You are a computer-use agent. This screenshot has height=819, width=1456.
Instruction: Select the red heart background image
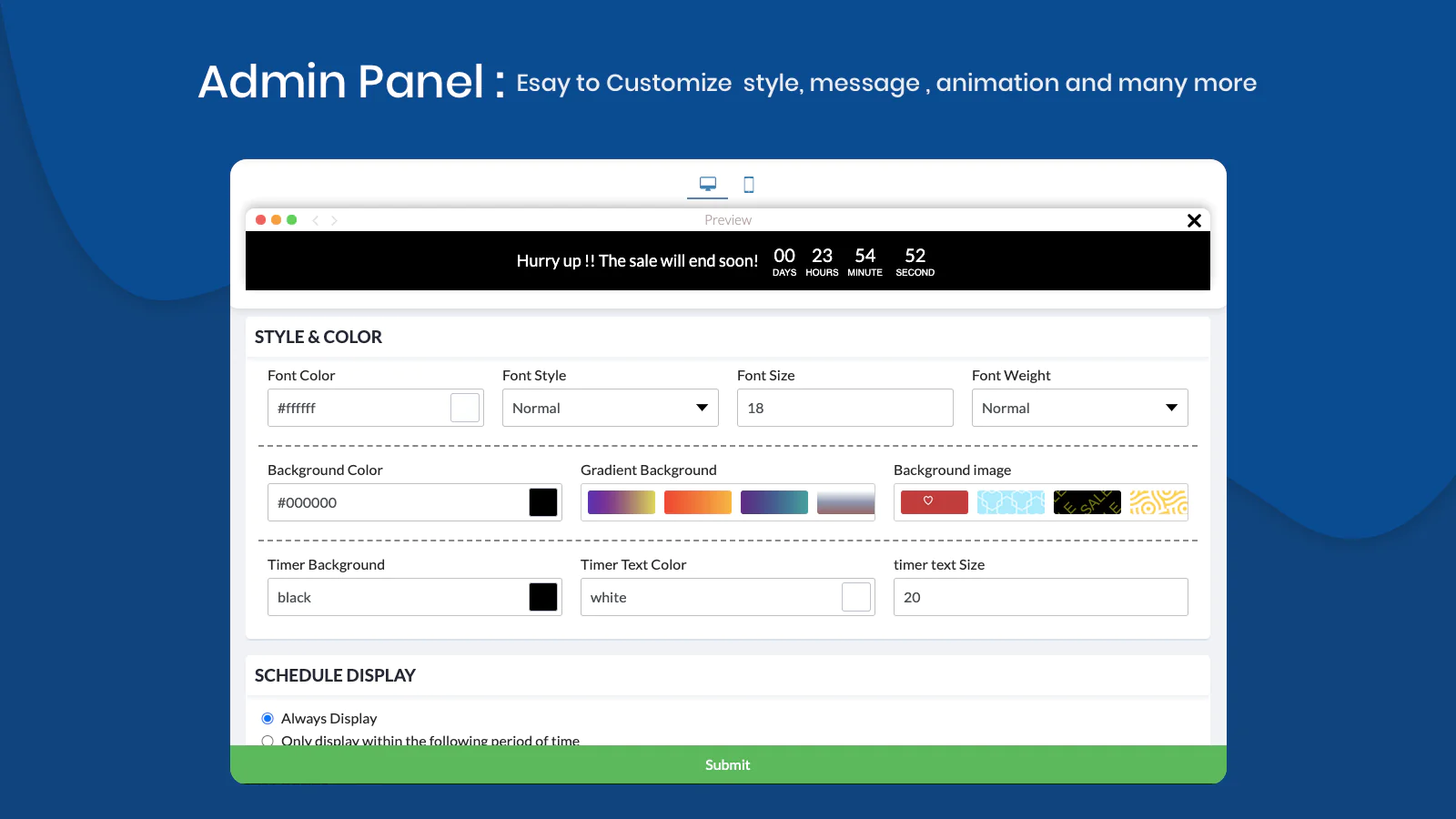[934, 502]
